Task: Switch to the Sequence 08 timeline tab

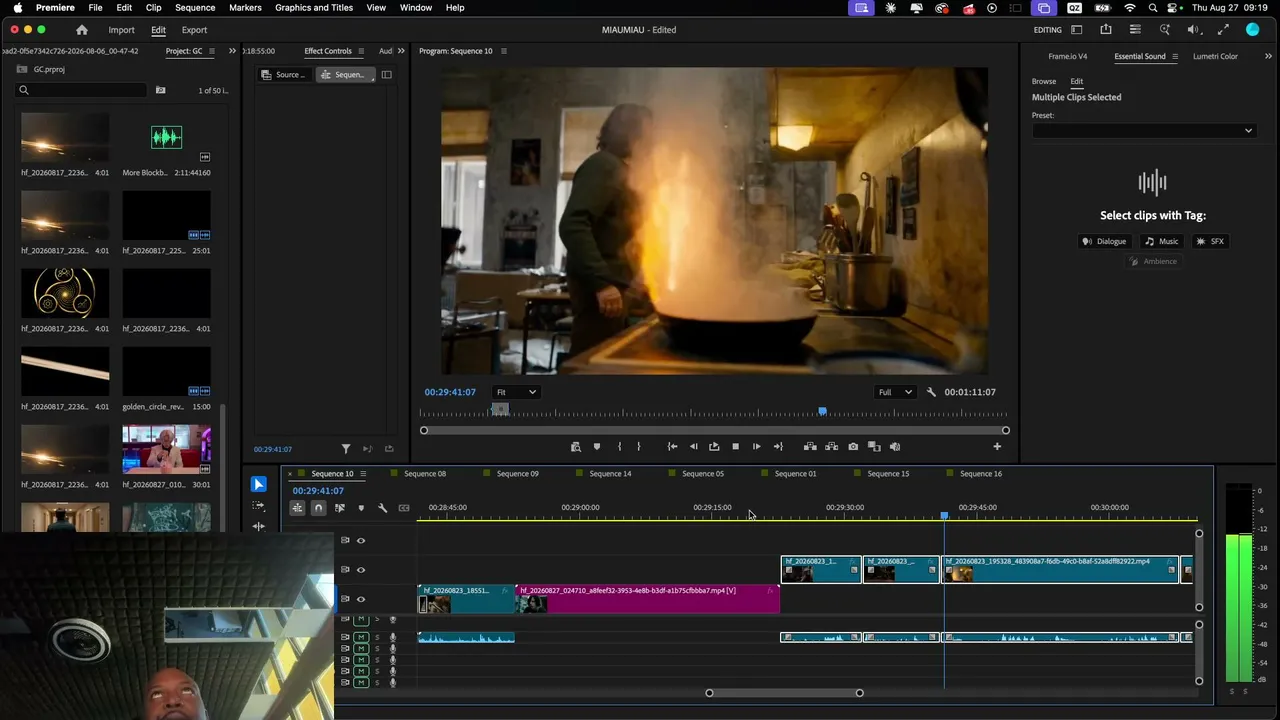Action: (x=425, y=474)
